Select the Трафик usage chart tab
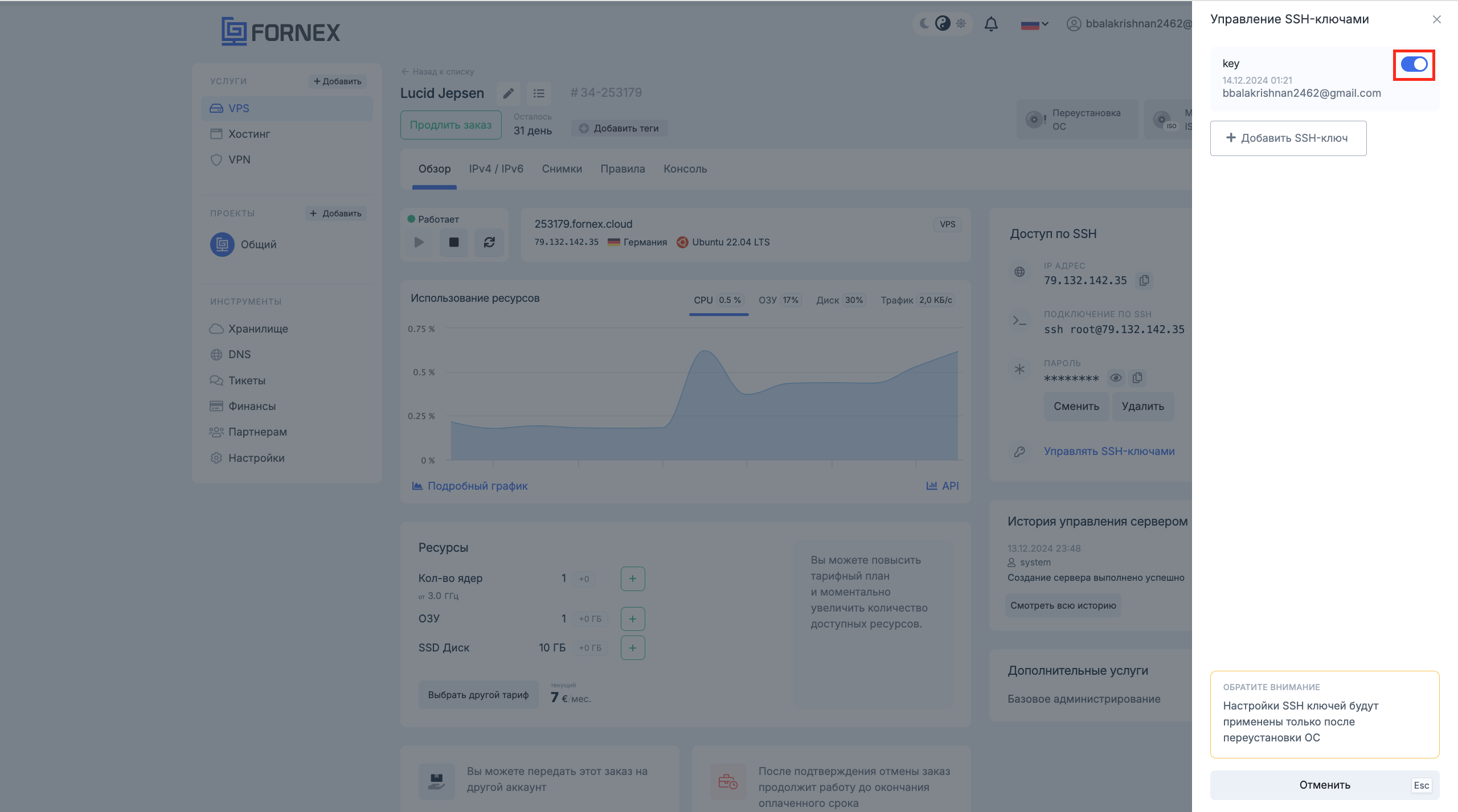This screenshot has width=1458, height=812. pyautogui.click(x=917, y=300)
